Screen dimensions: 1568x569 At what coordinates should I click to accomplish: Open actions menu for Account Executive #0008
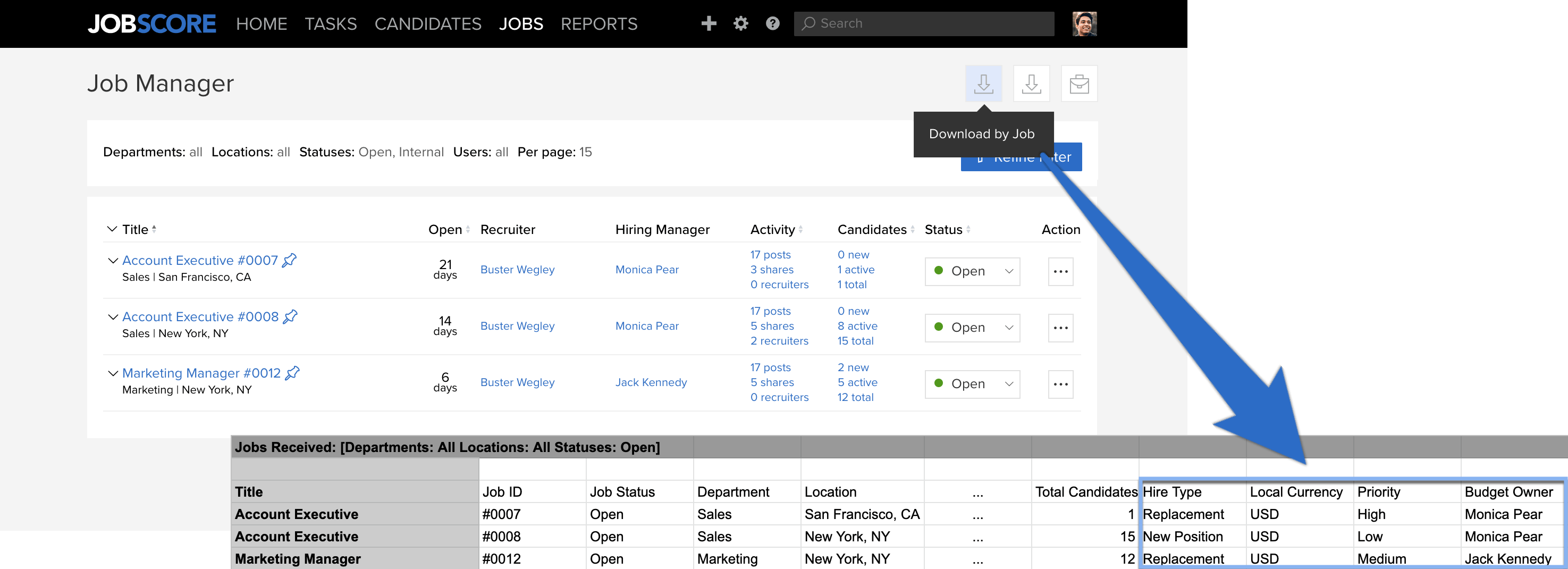[x=1060, y=328]
